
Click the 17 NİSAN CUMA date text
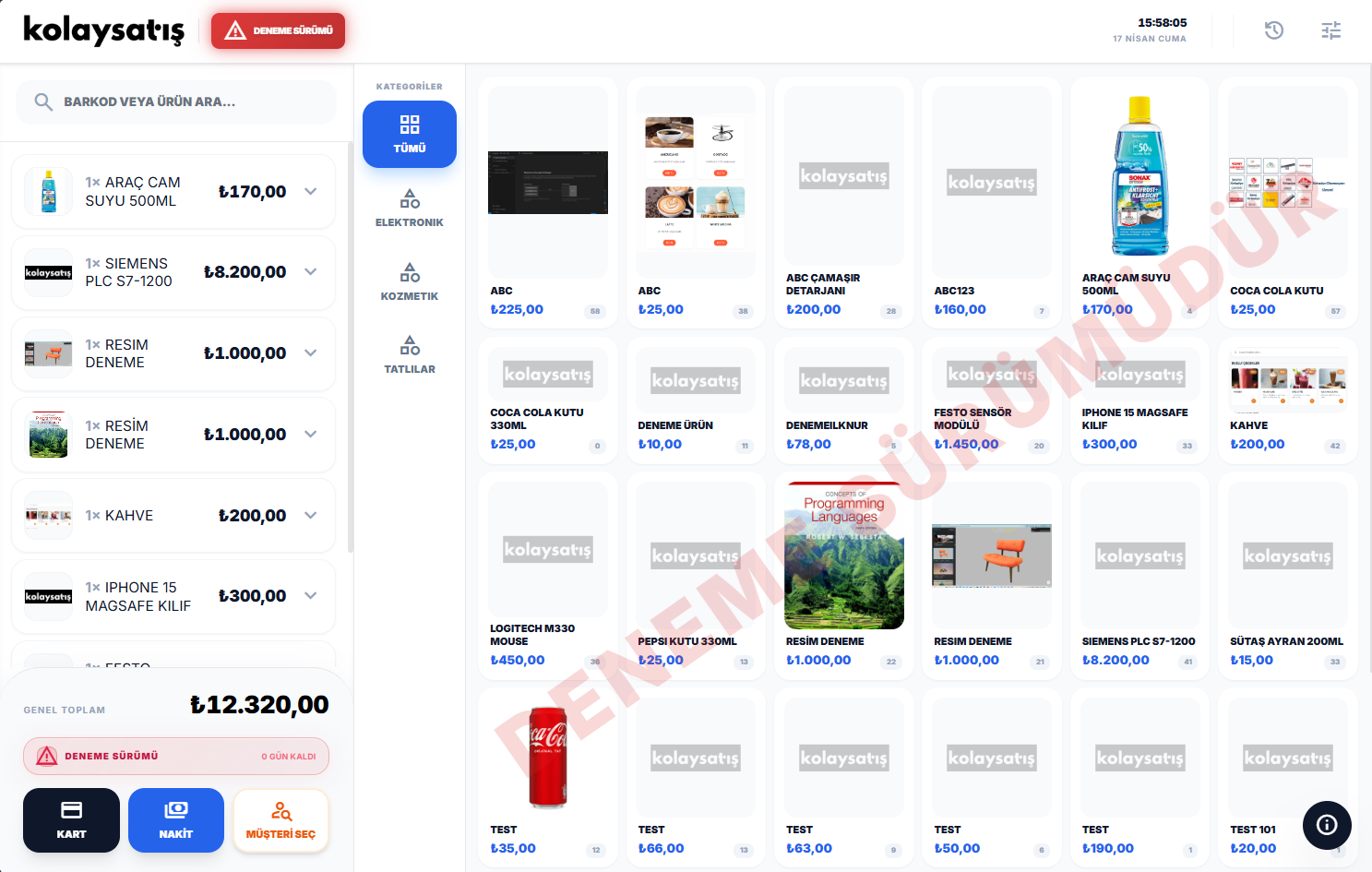coord(1150,39)
